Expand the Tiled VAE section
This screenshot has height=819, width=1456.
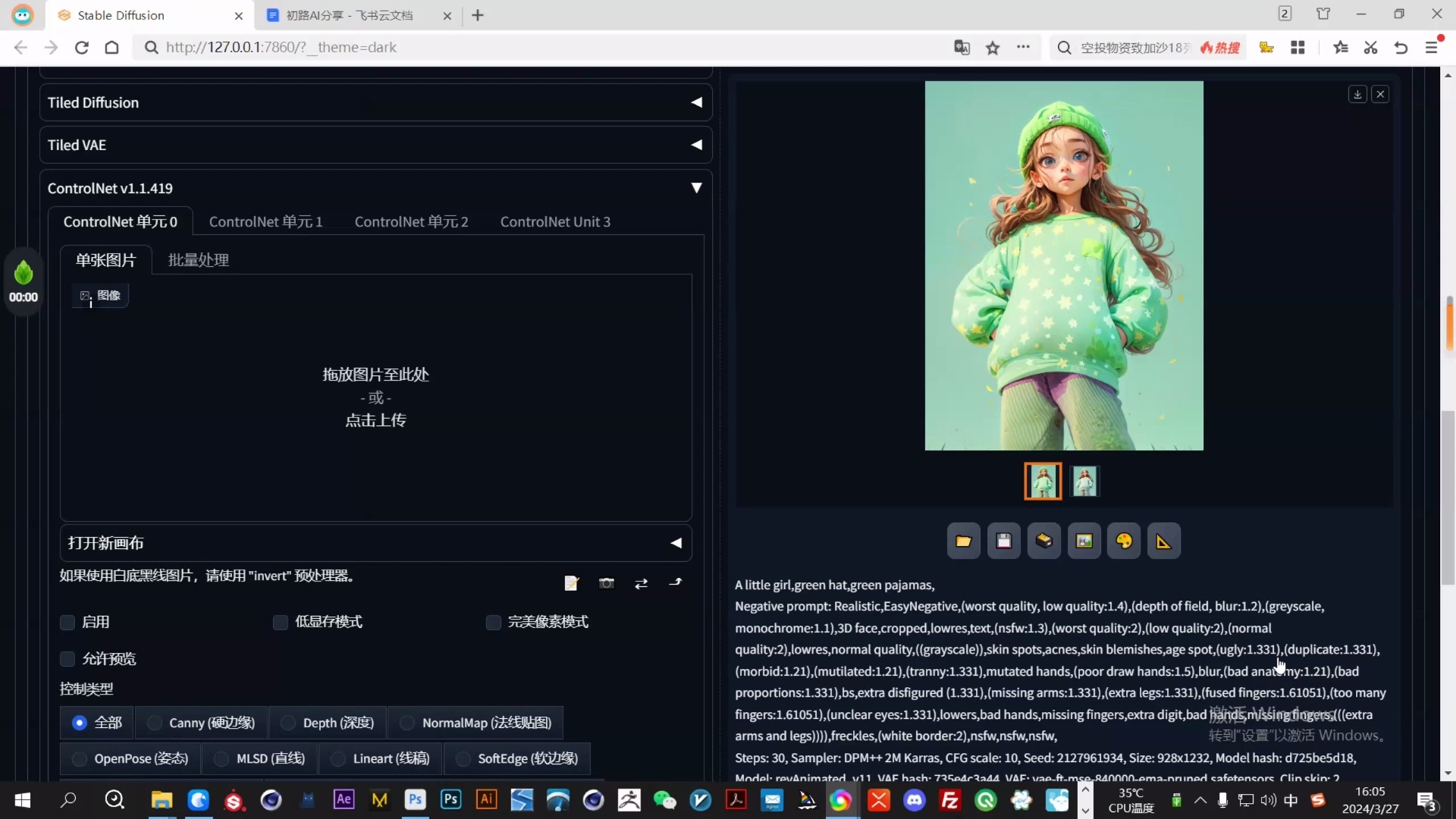click(696, 145)
